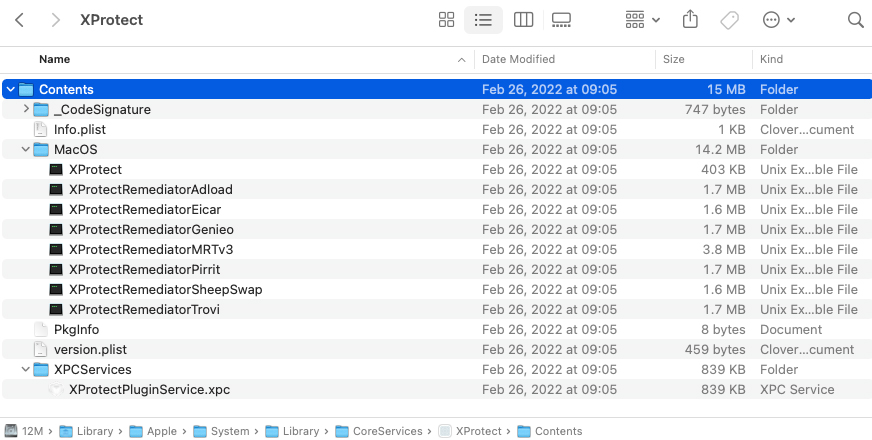872x440 pixels.
Task: Click the Info.plist file name
Action: pos(80,130)
